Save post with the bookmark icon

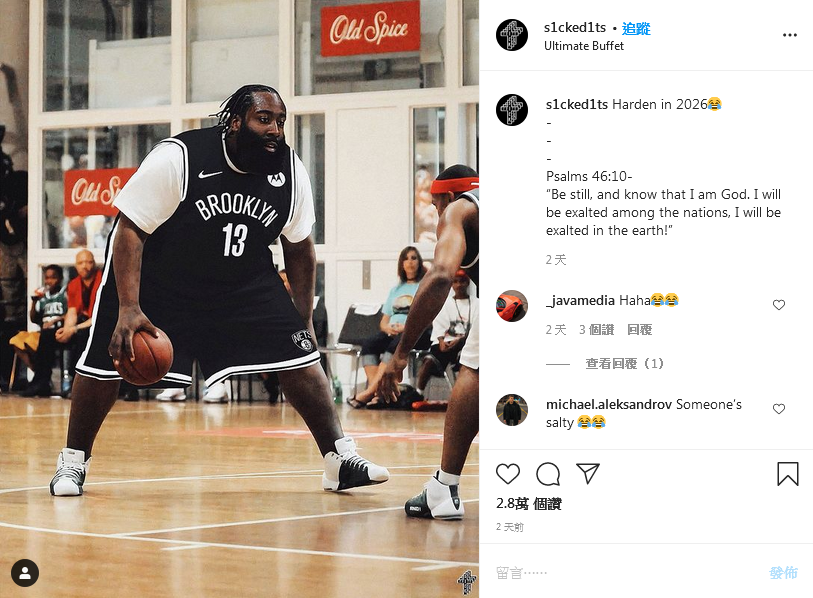(x=787, y=474)
